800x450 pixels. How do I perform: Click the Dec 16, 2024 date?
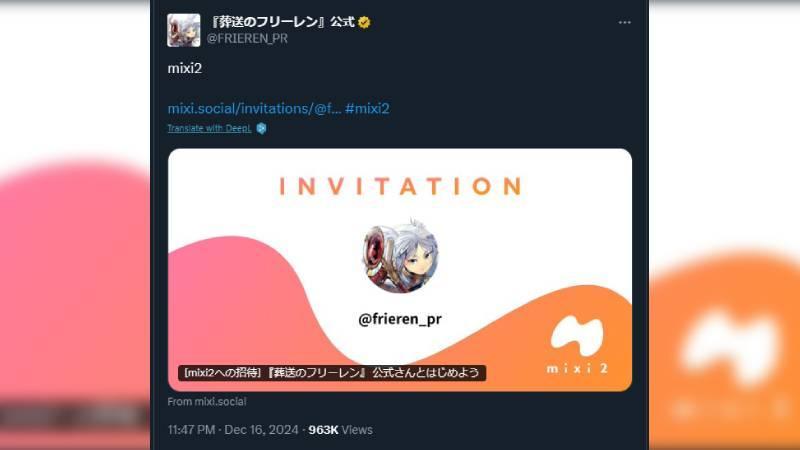261,430
